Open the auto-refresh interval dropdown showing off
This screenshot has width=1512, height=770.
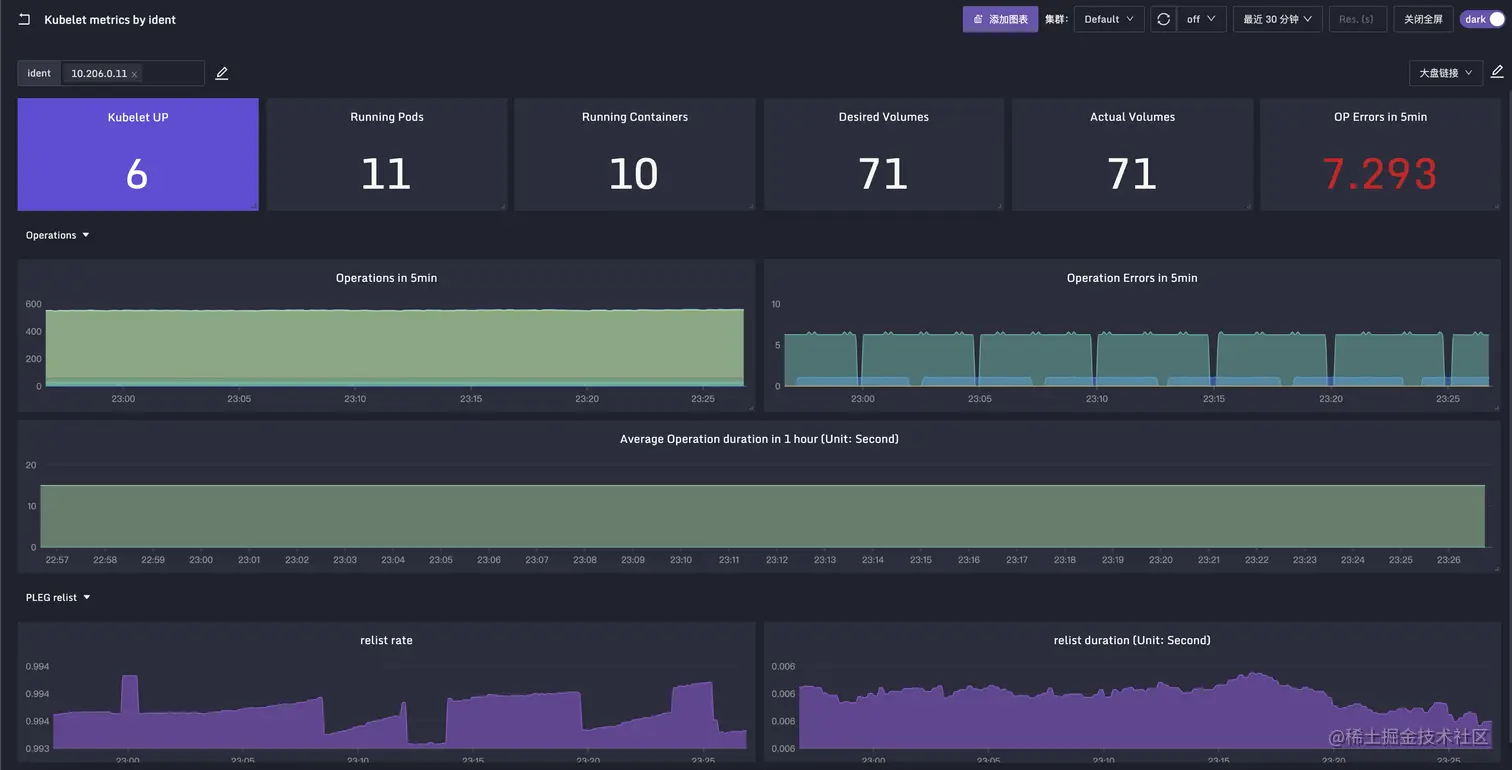pyautogui.click(x=1201, y=18)
